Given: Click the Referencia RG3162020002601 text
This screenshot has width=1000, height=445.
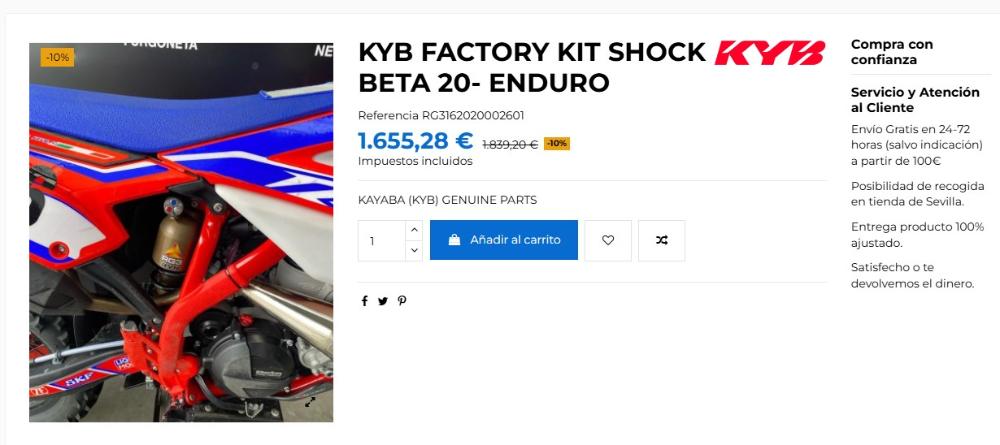Looking at the screenshot, I should (441, 115).
